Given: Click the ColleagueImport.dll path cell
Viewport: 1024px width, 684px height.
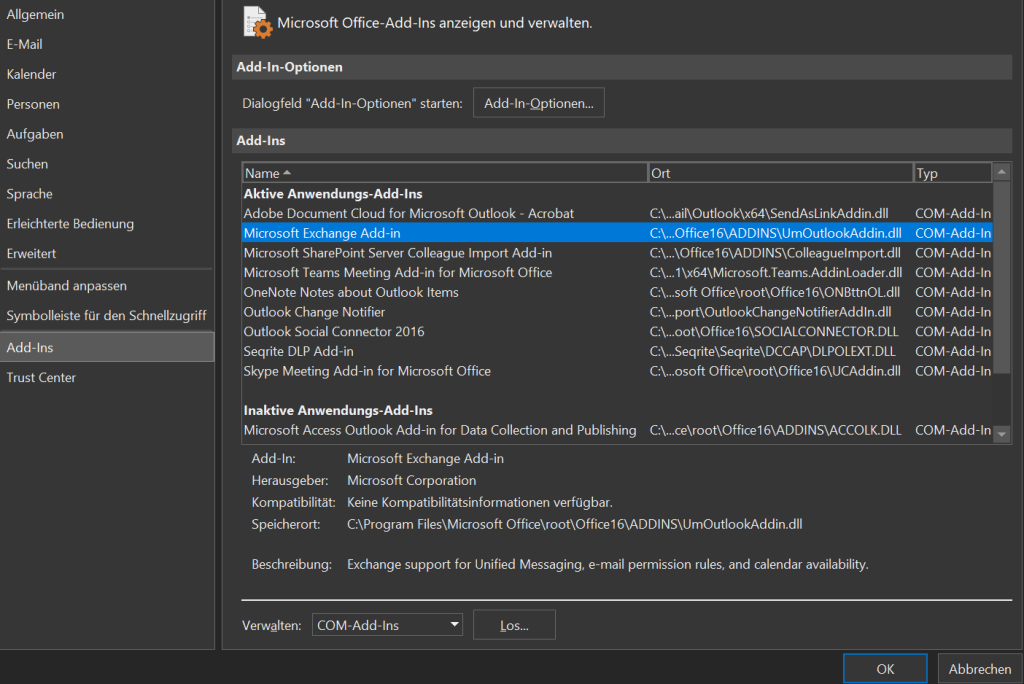Looking at the screenshot, I should [775, 253].
